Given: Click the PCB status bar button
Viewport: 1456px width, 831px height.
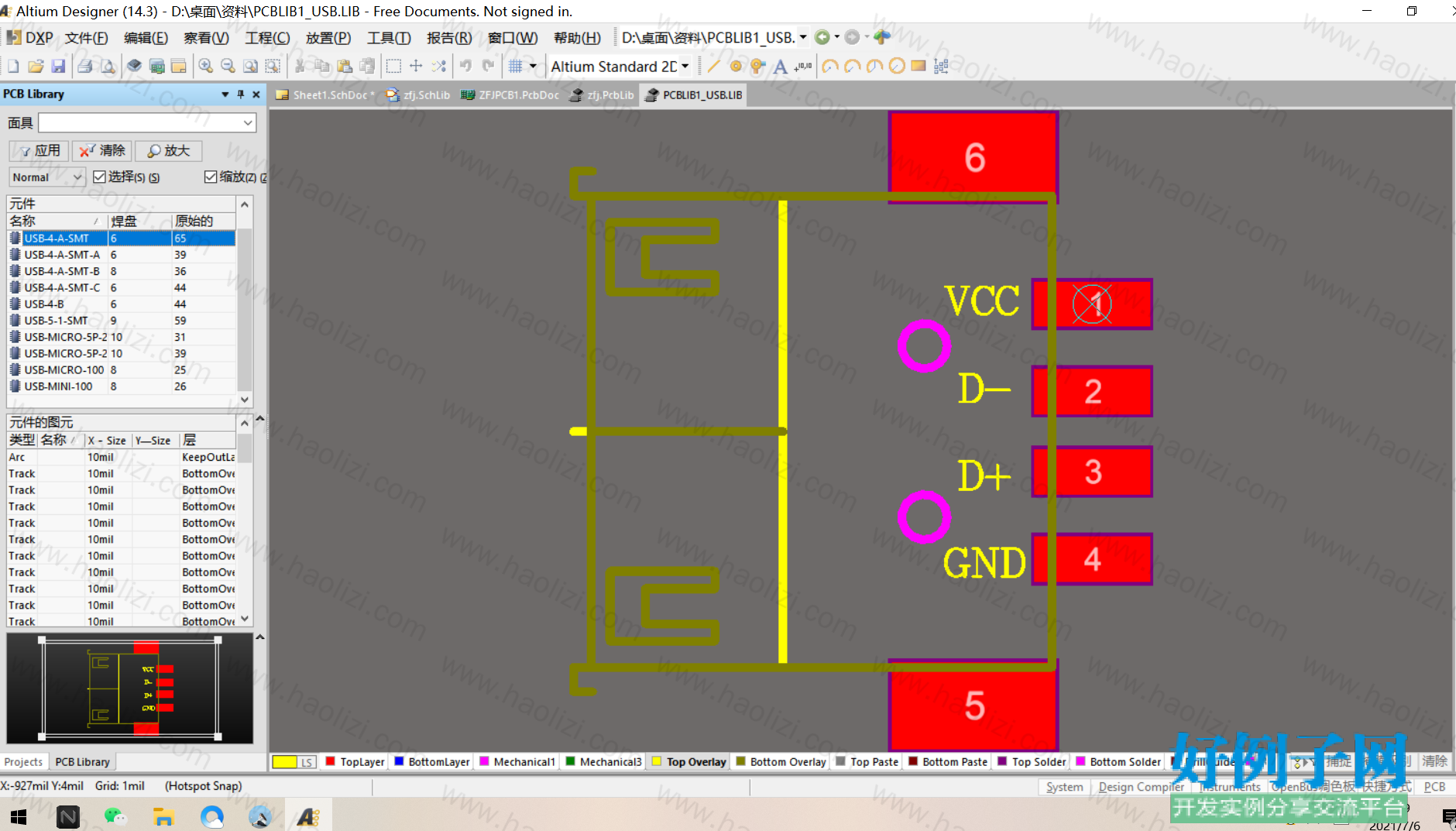Looking at the screenshot, I should (1434, 787).
